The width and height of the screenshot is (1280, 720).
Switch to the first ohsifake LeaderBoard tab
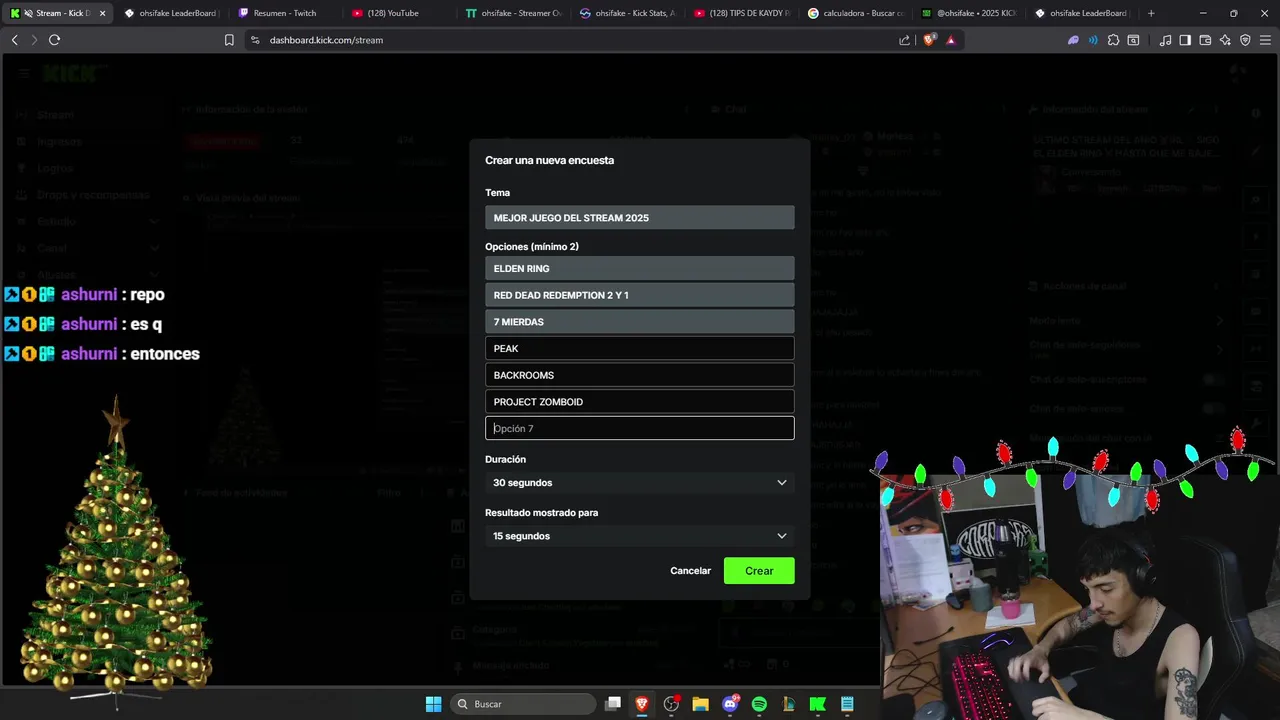pos(170,13)
